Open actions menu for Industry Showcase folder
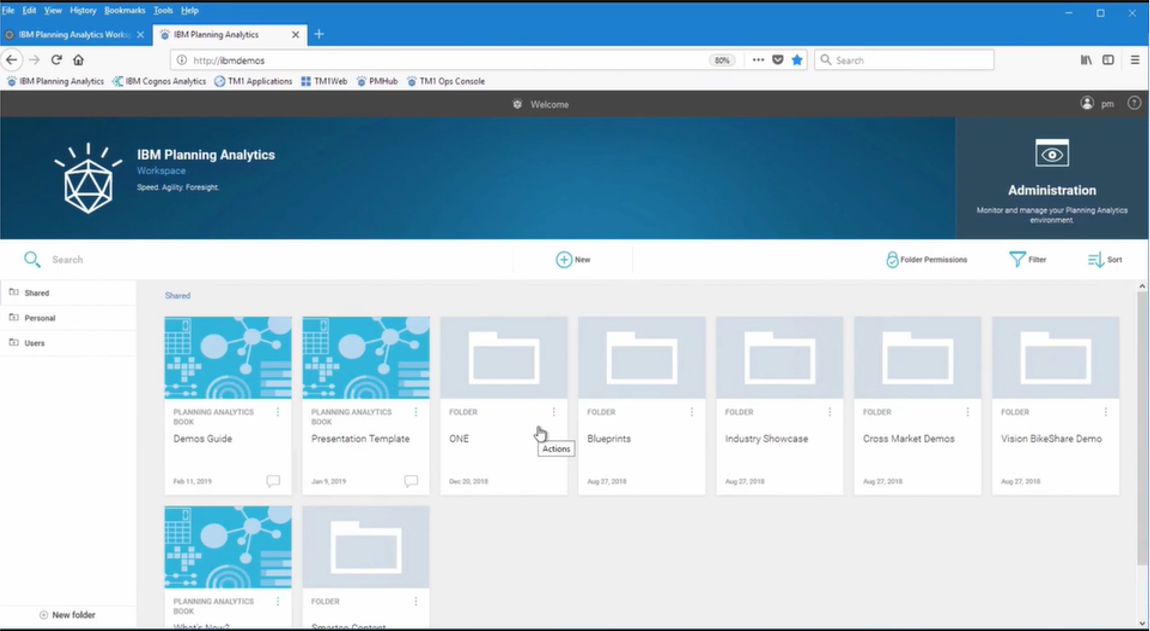The image size is (1150, 631). coord(829,412)
